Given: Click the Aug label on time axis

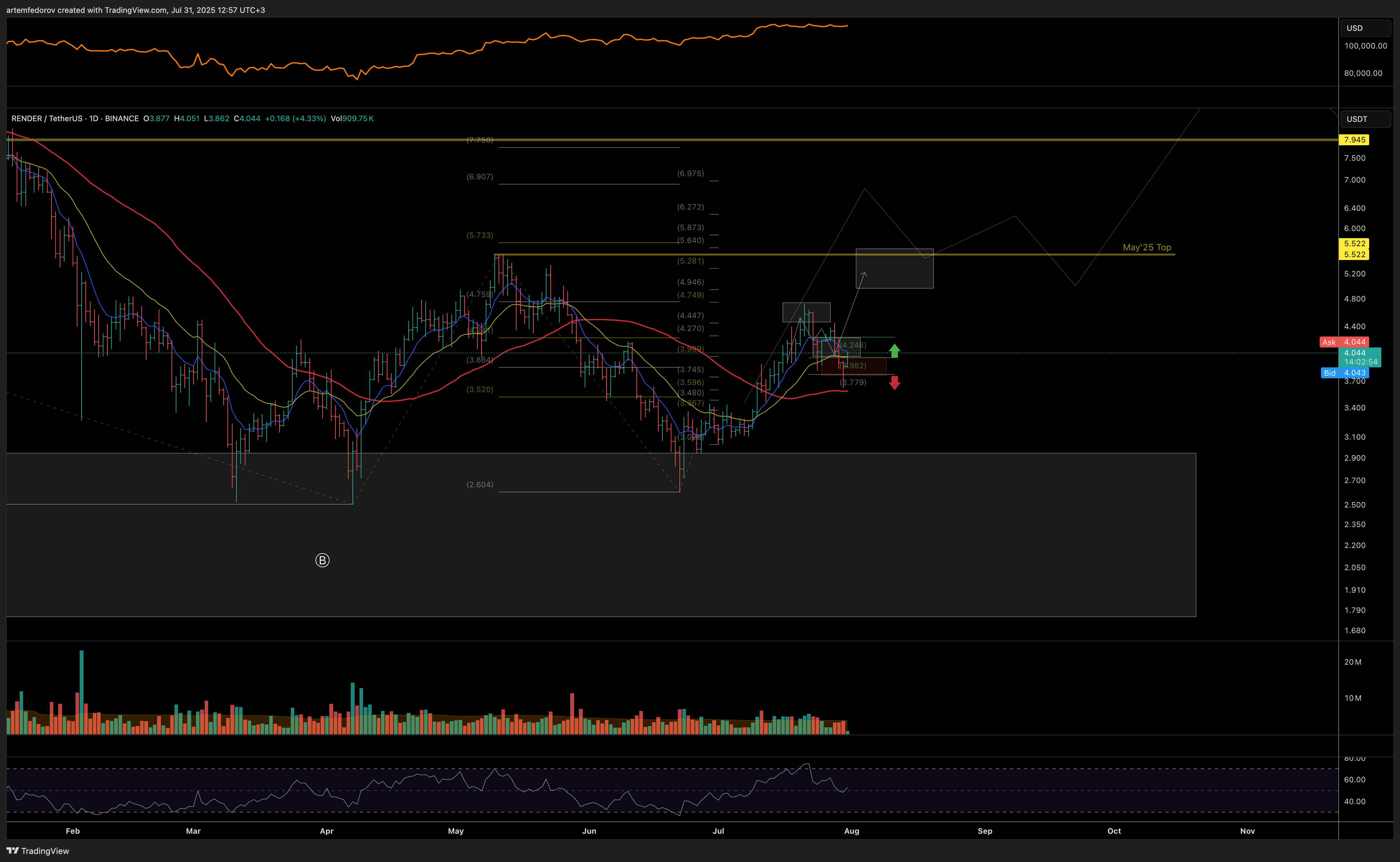Looking at the screenshot, I should pyautogui.click(x=851, y=831).
